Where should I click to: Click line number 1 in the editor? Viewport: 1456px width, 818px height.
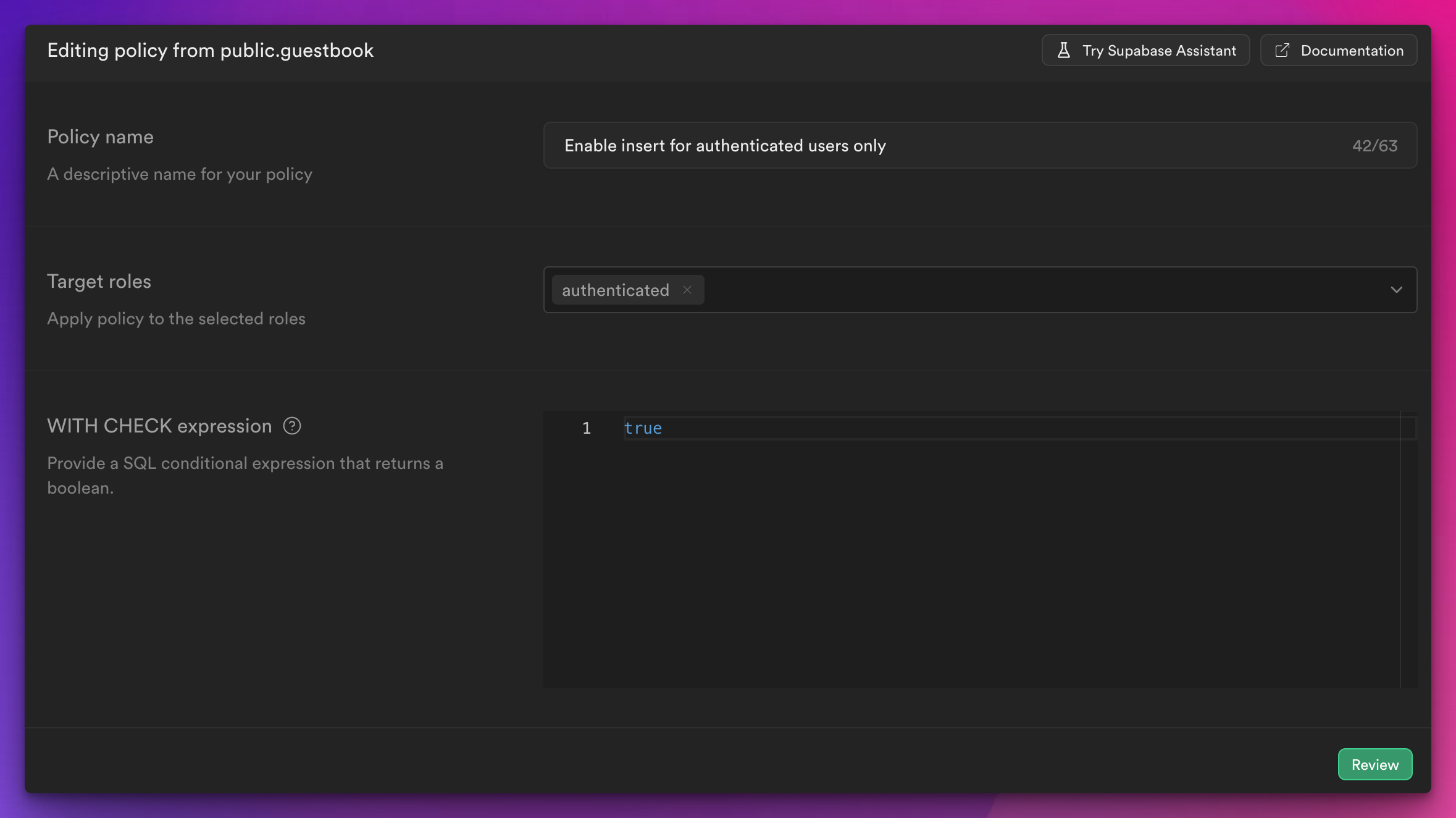[x=586, y=428]
